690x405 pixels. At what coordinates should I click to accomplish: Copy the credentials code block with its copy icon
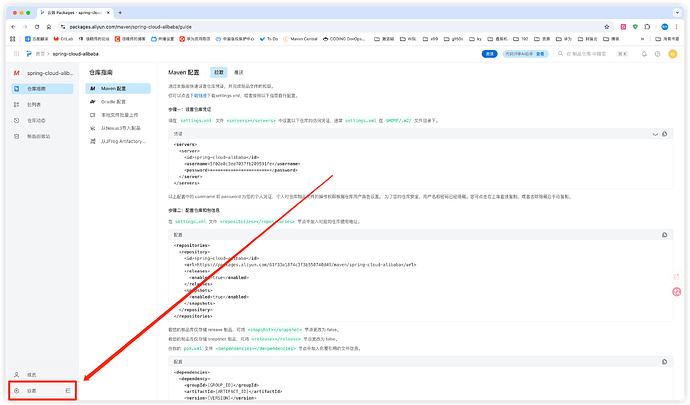[x=664, y=134]
